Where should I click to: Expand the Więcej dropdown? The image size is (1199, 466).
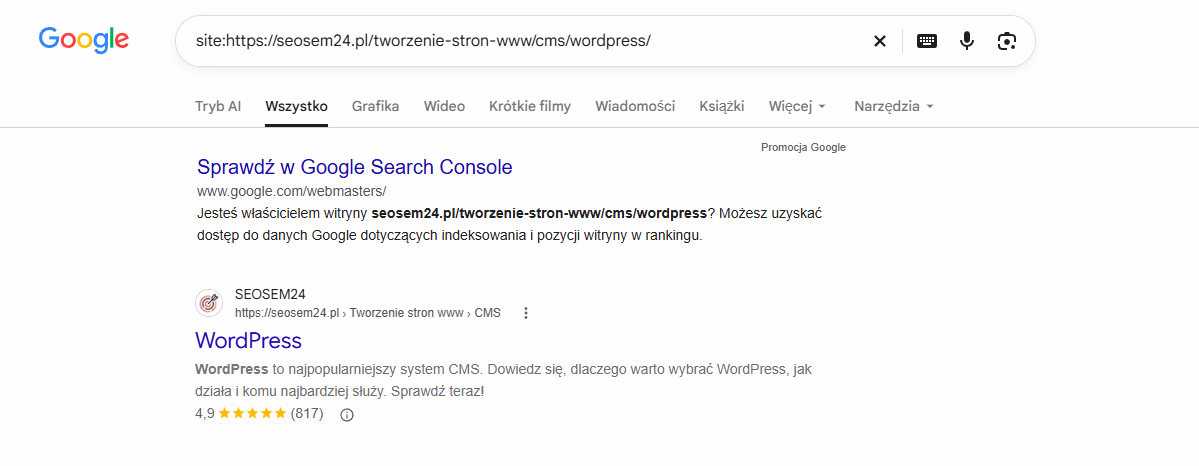coord(798,106)
